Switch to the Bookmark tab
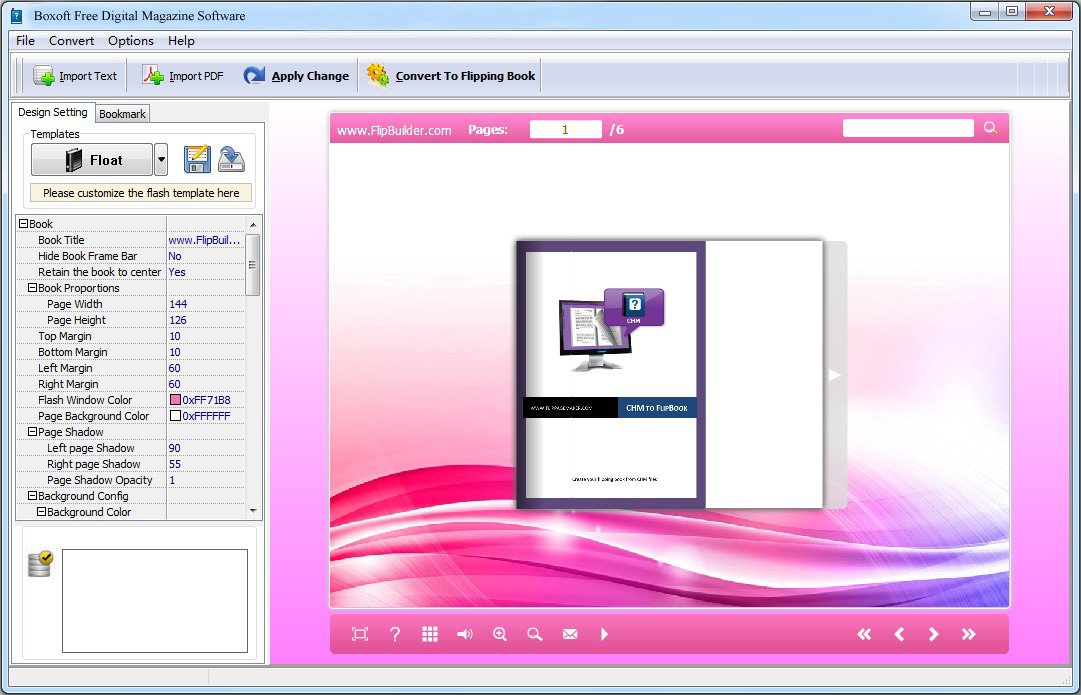Viewport: 1081px width, 695px height. [122, 114]
